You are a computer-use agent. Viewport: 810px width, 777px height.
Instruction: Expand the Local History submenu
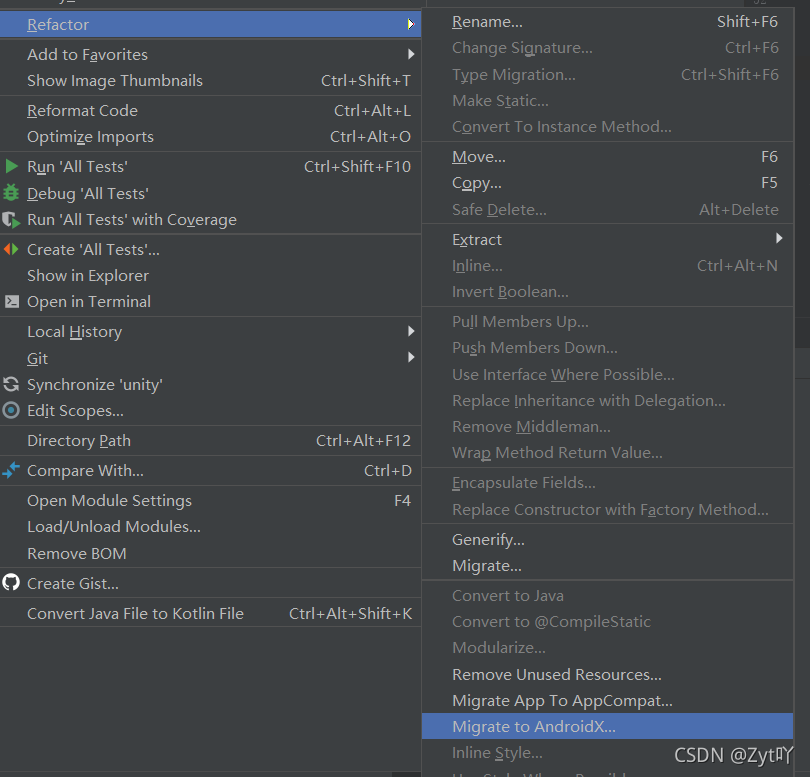[411, 331]
